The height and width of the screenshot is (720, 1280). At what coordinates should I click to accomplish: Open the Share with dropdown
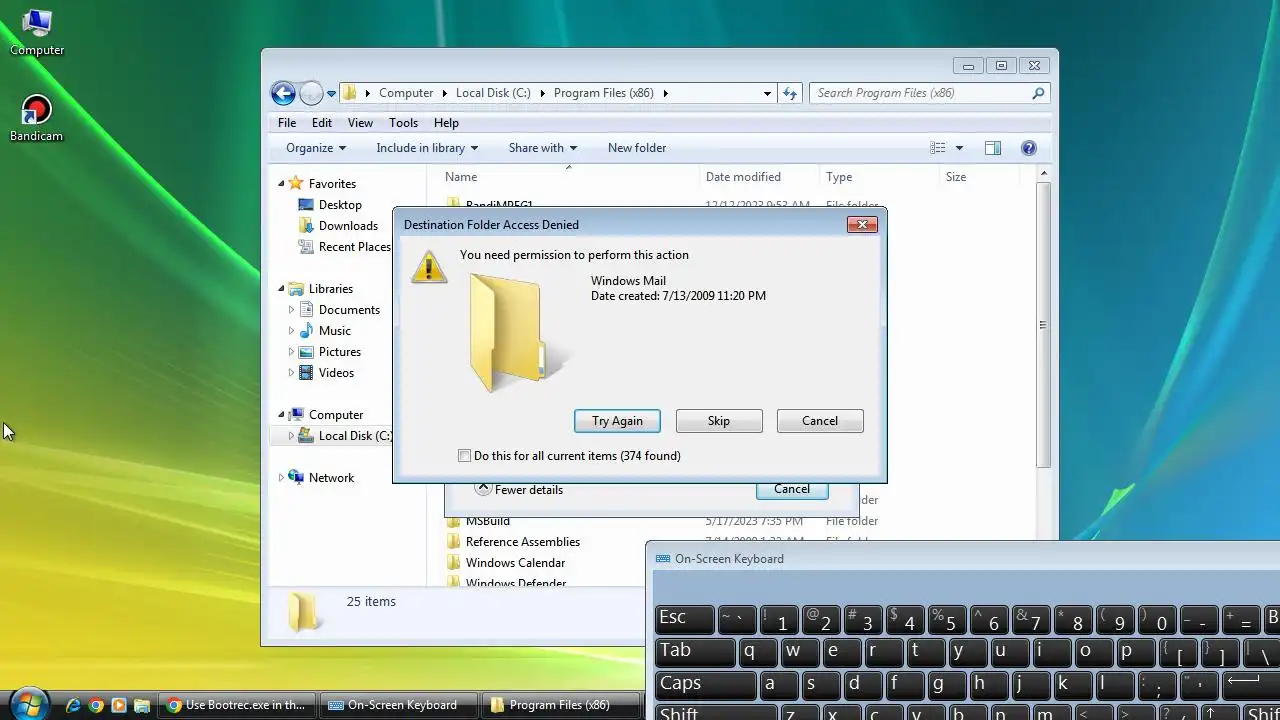(542, 148)
